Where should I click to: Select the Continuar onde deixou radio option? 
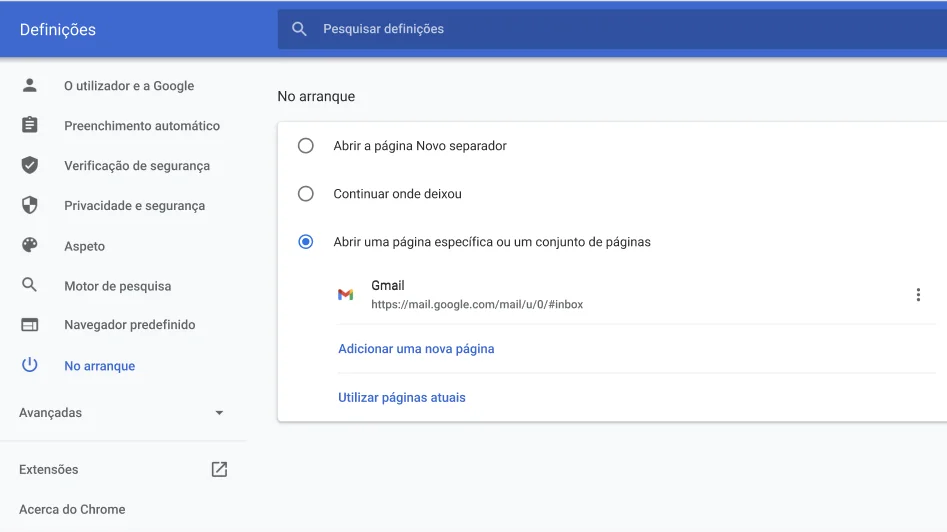(306, 194)
